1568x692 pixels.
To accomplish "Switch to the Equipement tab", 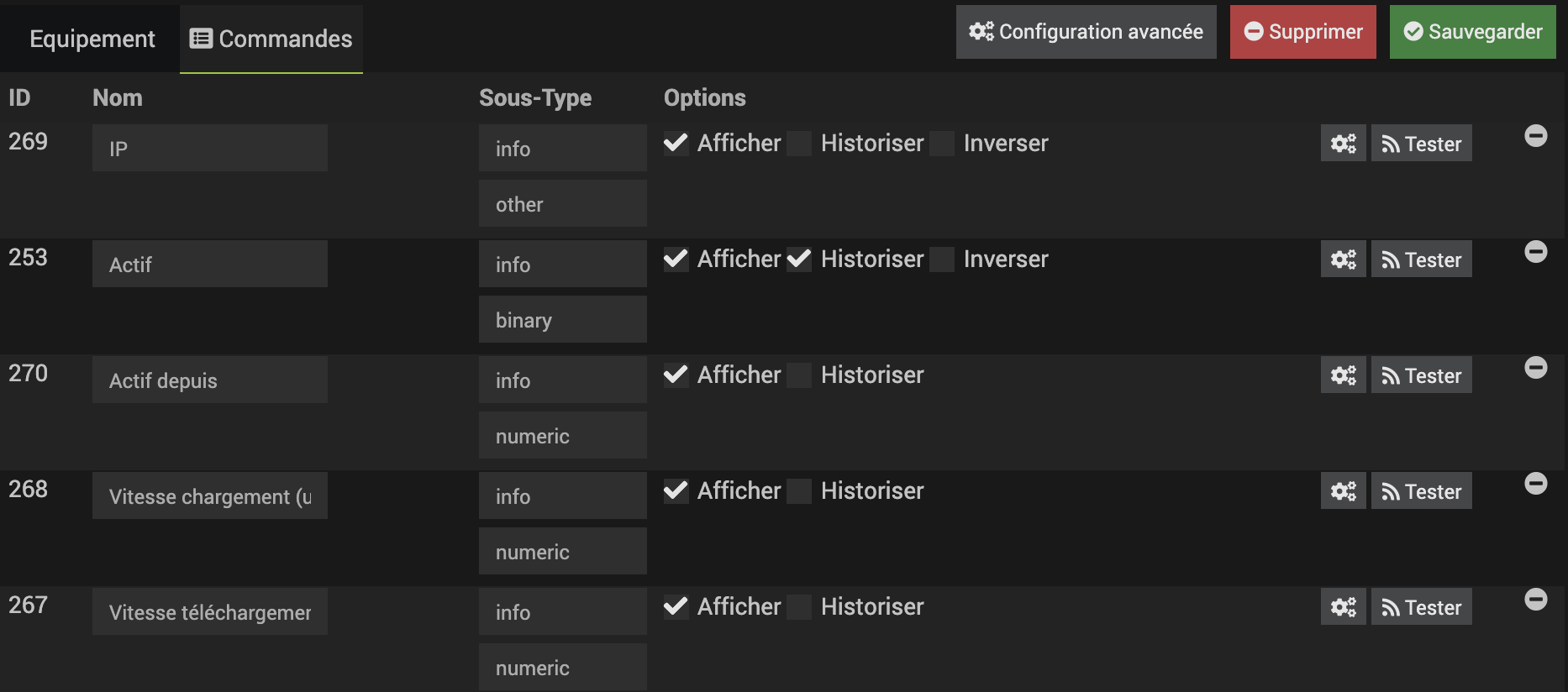I will point(92,39).
